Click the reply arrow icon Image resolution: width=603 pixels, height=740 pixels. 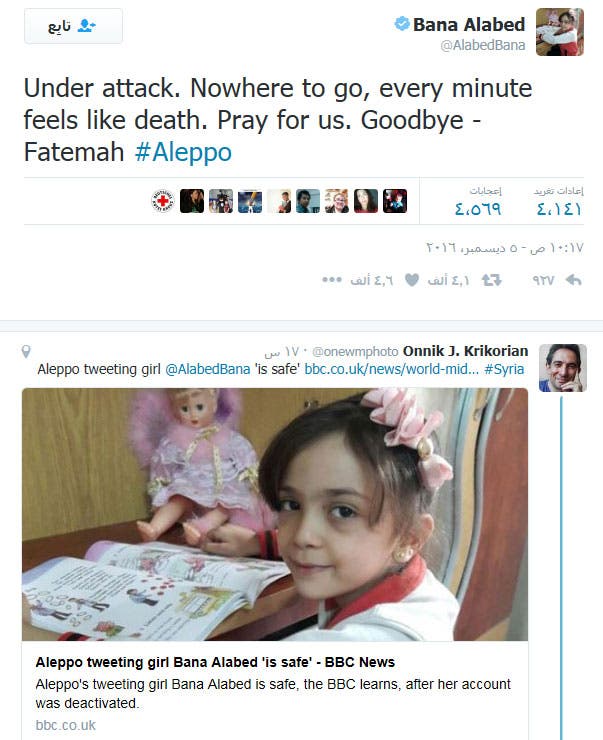click(x=573, y=280)
